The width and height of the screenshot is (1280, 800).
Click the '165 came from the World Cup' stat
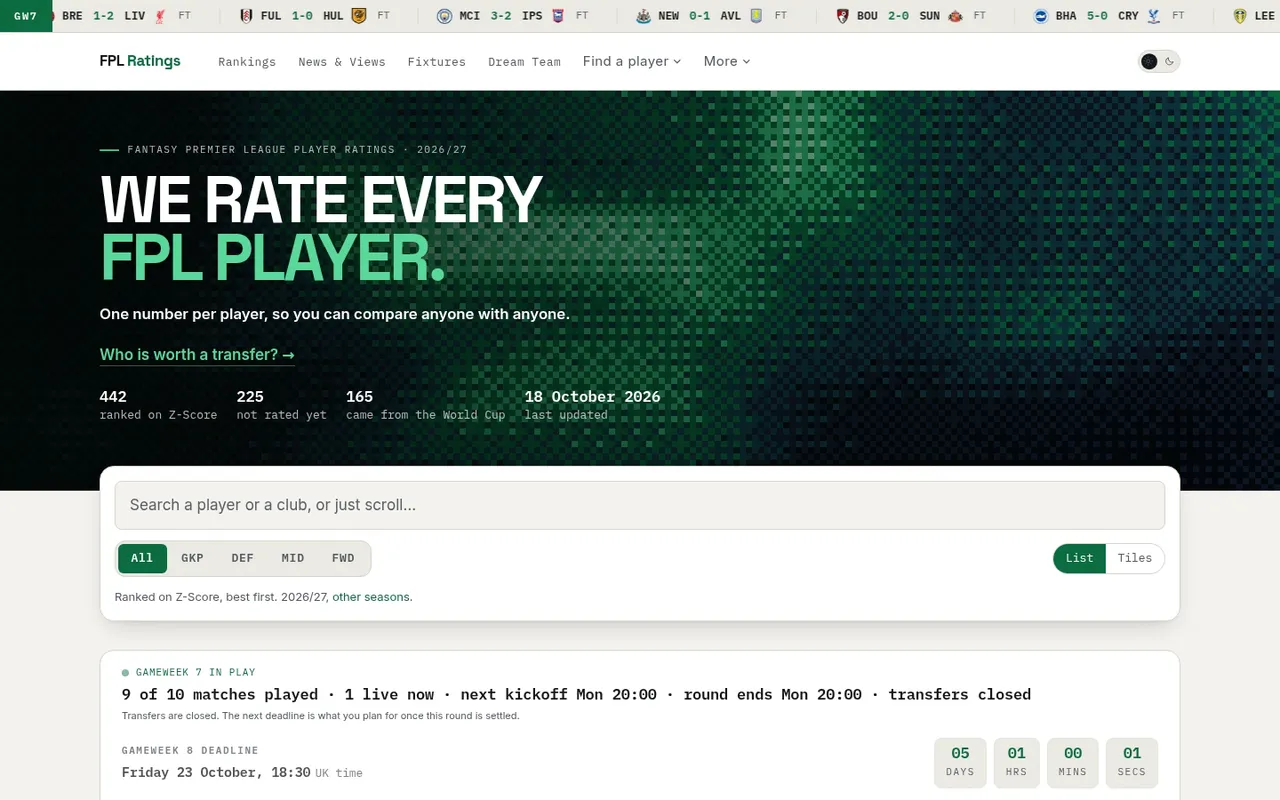point(426,405)
